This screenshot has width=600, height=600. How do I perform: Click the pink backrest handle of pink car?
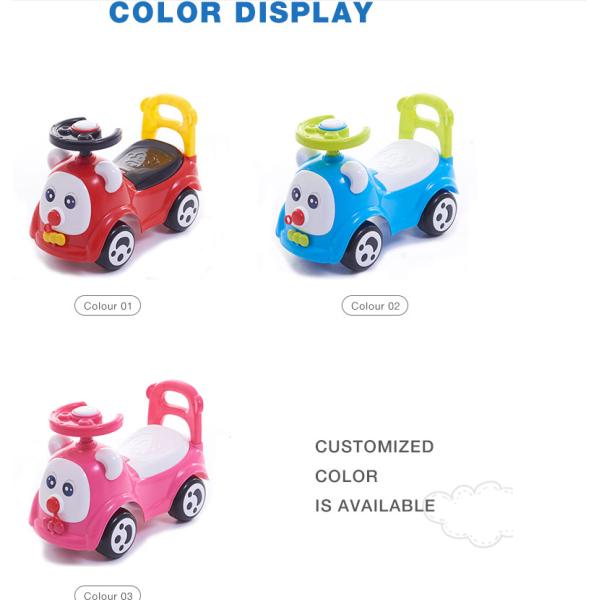point(175,412)
